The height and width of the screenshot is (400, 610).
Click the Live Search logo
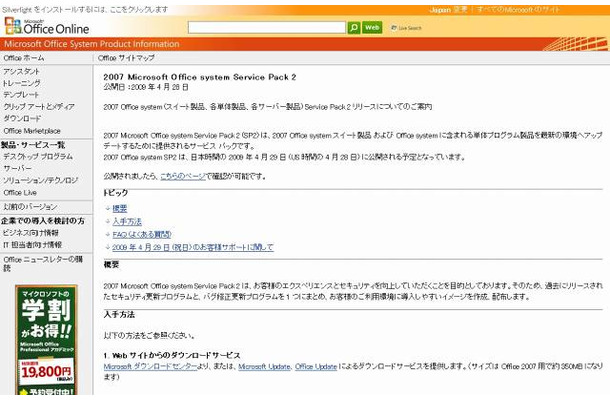point(406,28)
